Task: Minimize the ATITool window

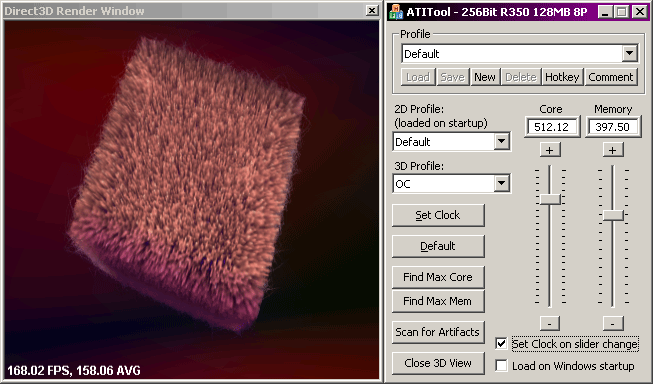Action: [x=606, y=12]
